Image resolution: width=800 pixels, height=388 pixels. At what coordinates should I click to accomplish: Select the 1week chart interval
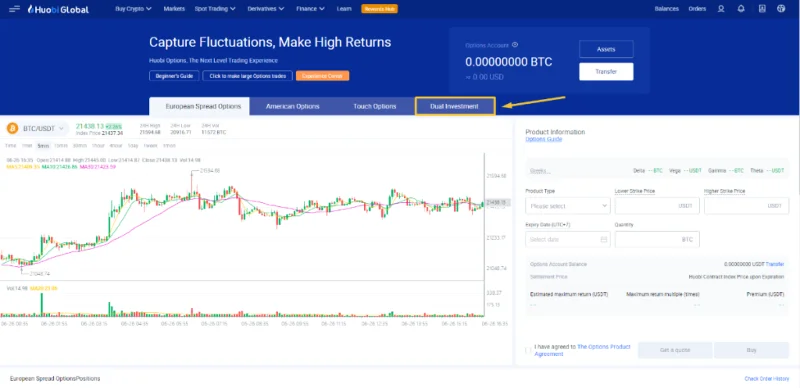pos(150,146)
